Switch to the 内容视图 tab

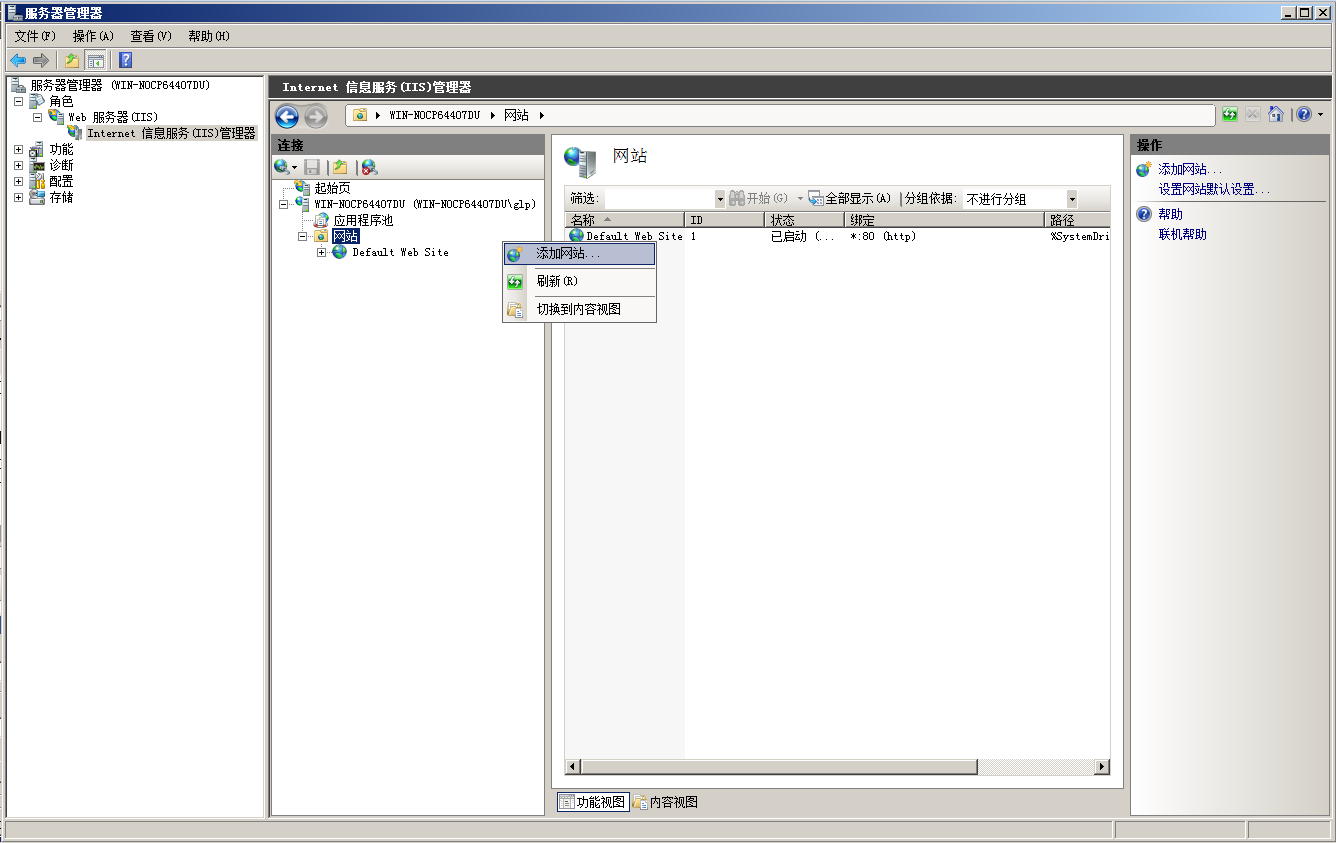click(x=666, y=802)
